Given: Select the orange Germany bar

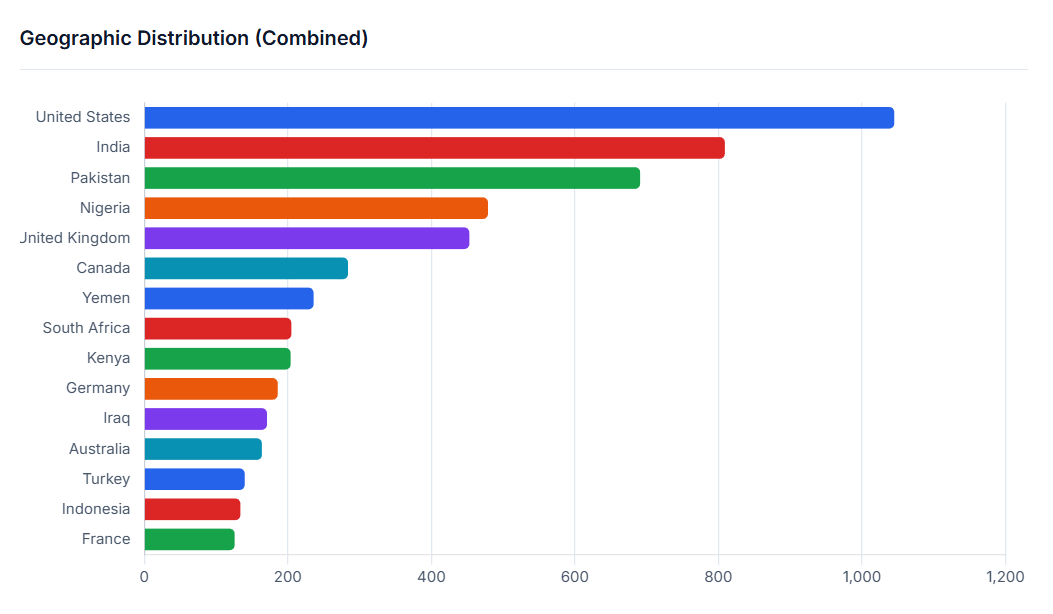Looking at the screenshot, I should coord(211,388).
